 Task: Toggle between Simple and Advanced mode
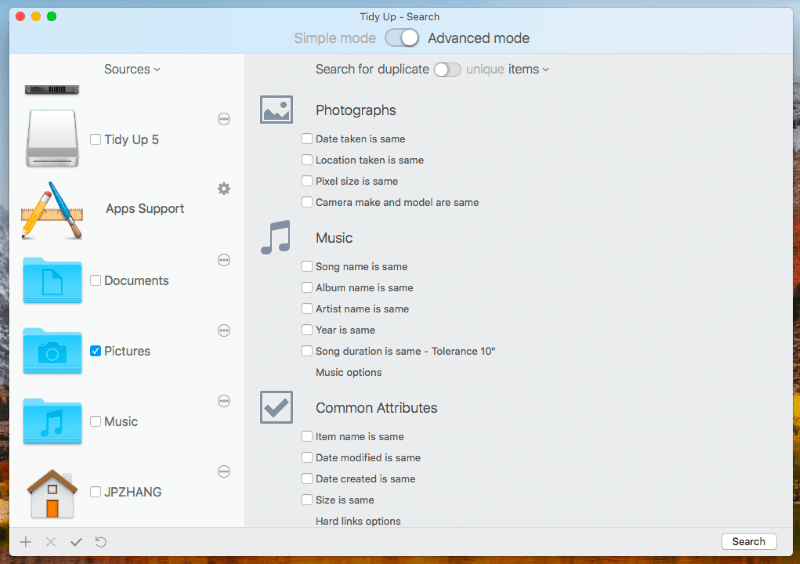[402, 38]
